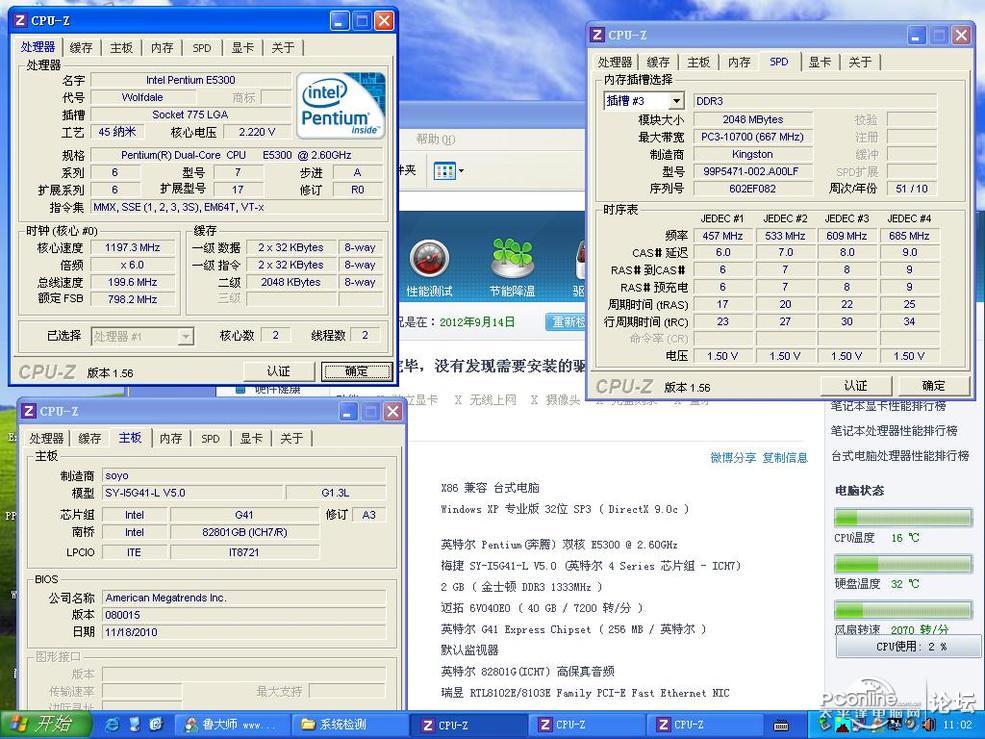This screenshot has height=739, width=985.
Task: Click the third quick launch icon
Action: 156,725
